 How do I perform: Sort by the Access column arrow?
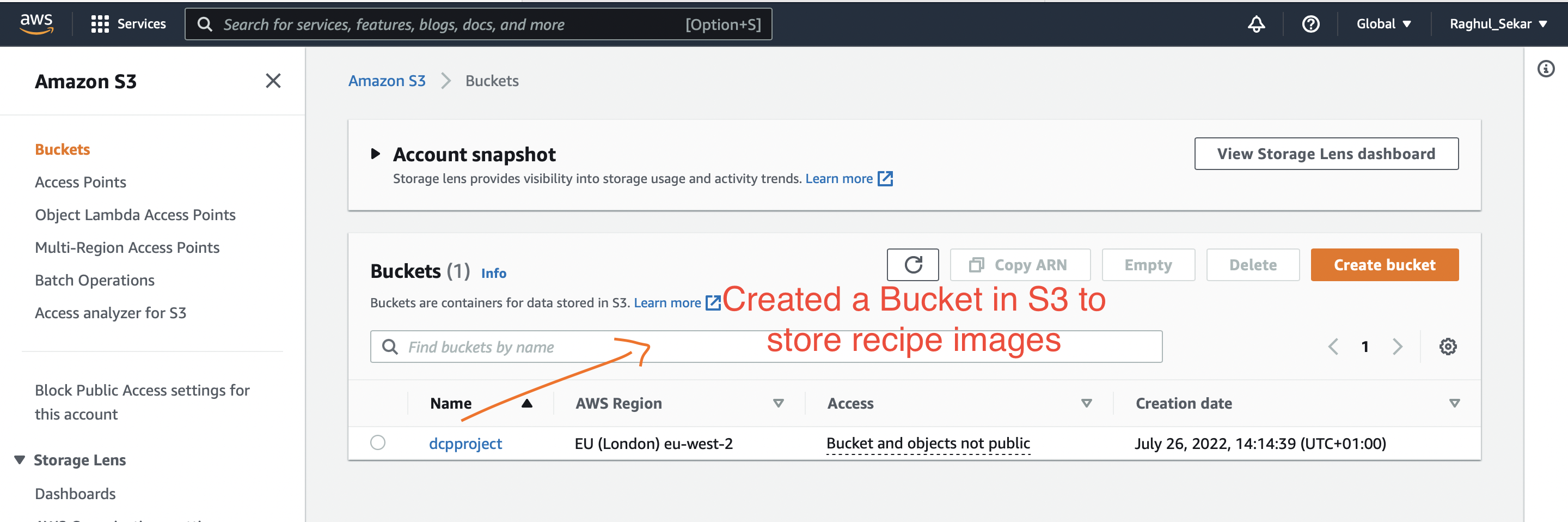pyautogui.click(x=1086, y=403)
